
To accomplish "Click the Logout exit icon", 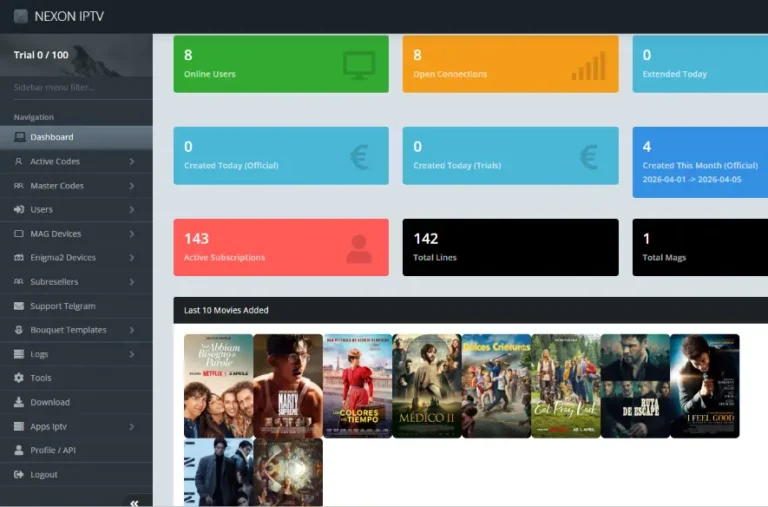I will point(19,474).
